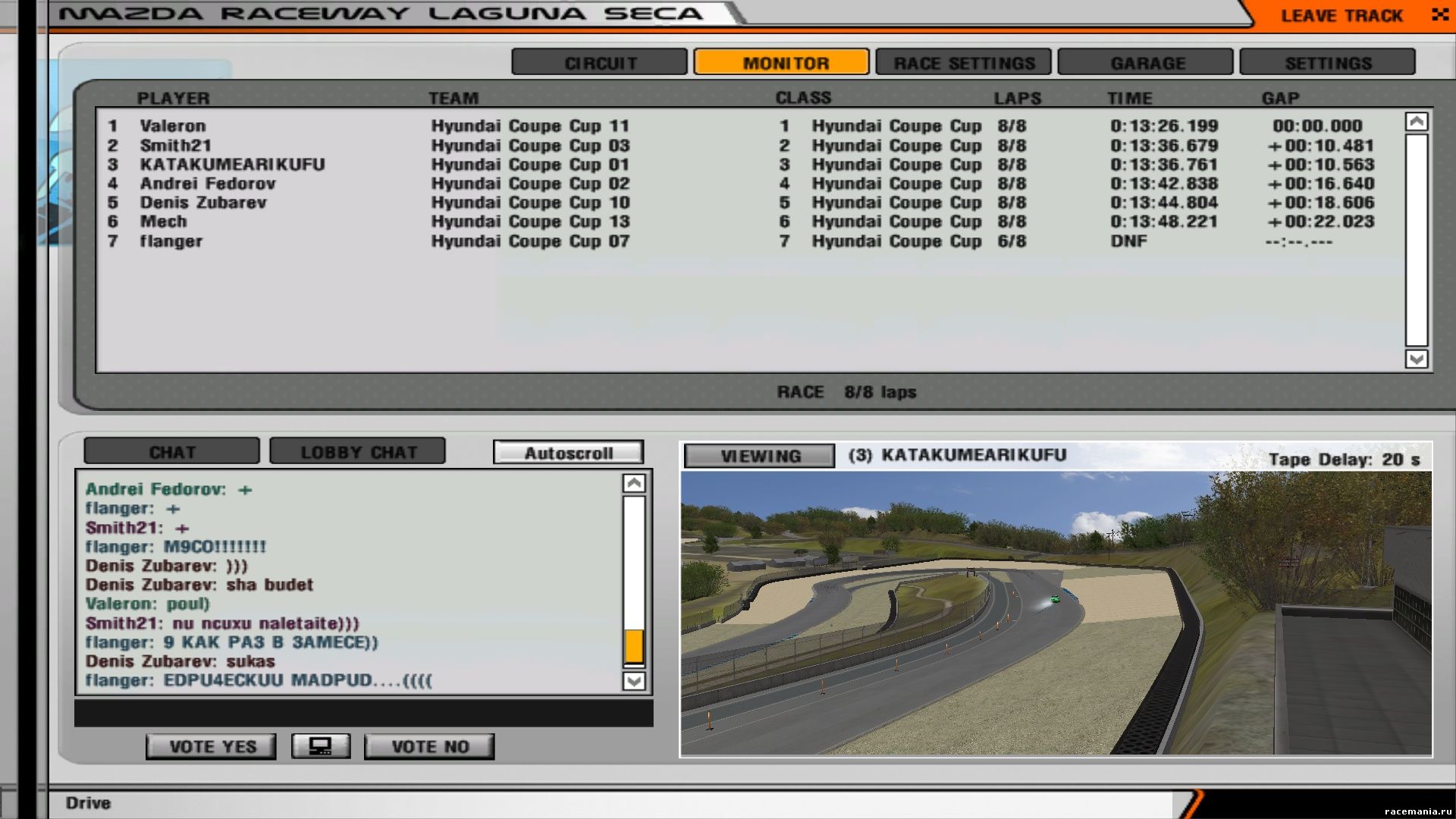Click chat scrollbar up arrow
This screenshot has width=1456, height=819.
click(634, 483)
